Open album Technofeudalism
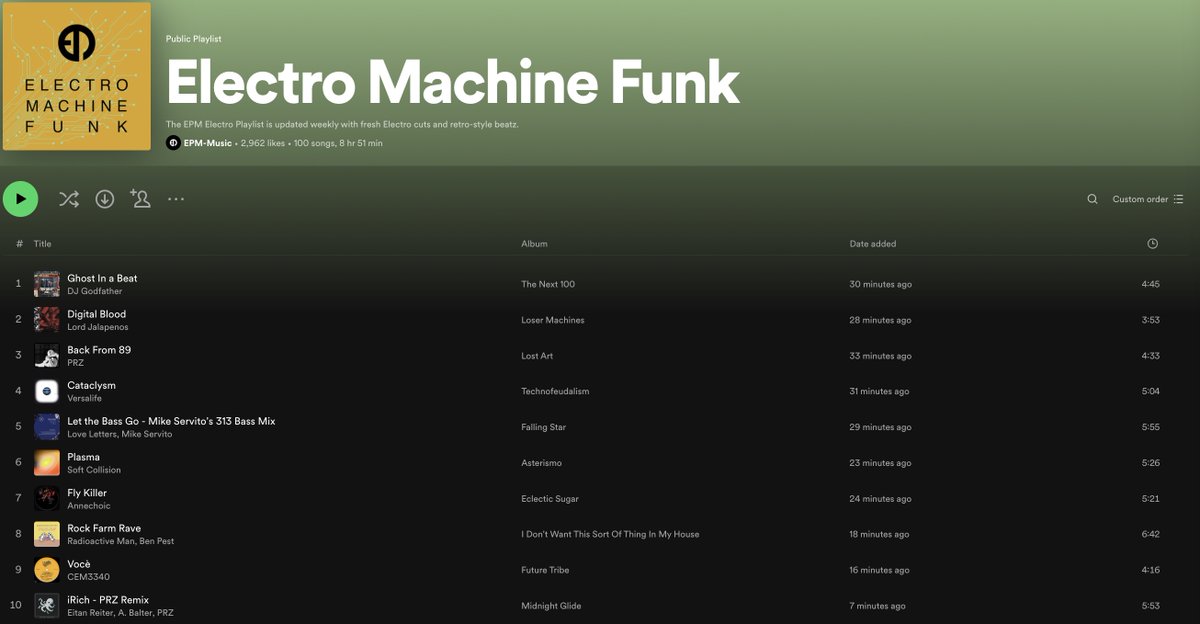 [555, 391]
